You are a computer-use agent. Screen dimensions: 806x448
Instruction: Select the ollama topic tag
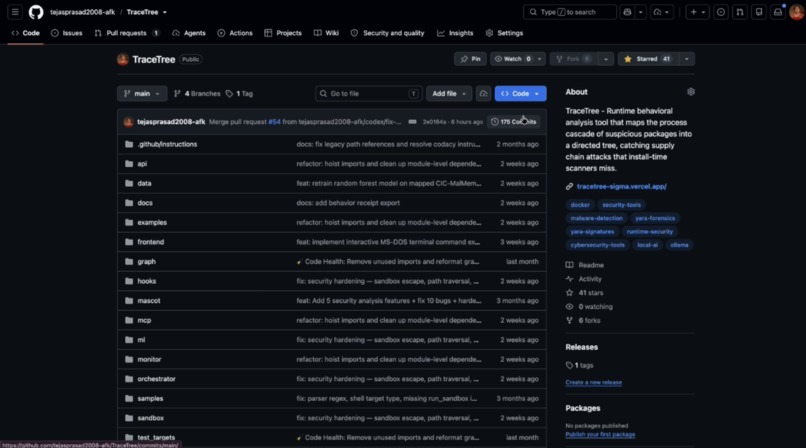[x=679, y=245]
